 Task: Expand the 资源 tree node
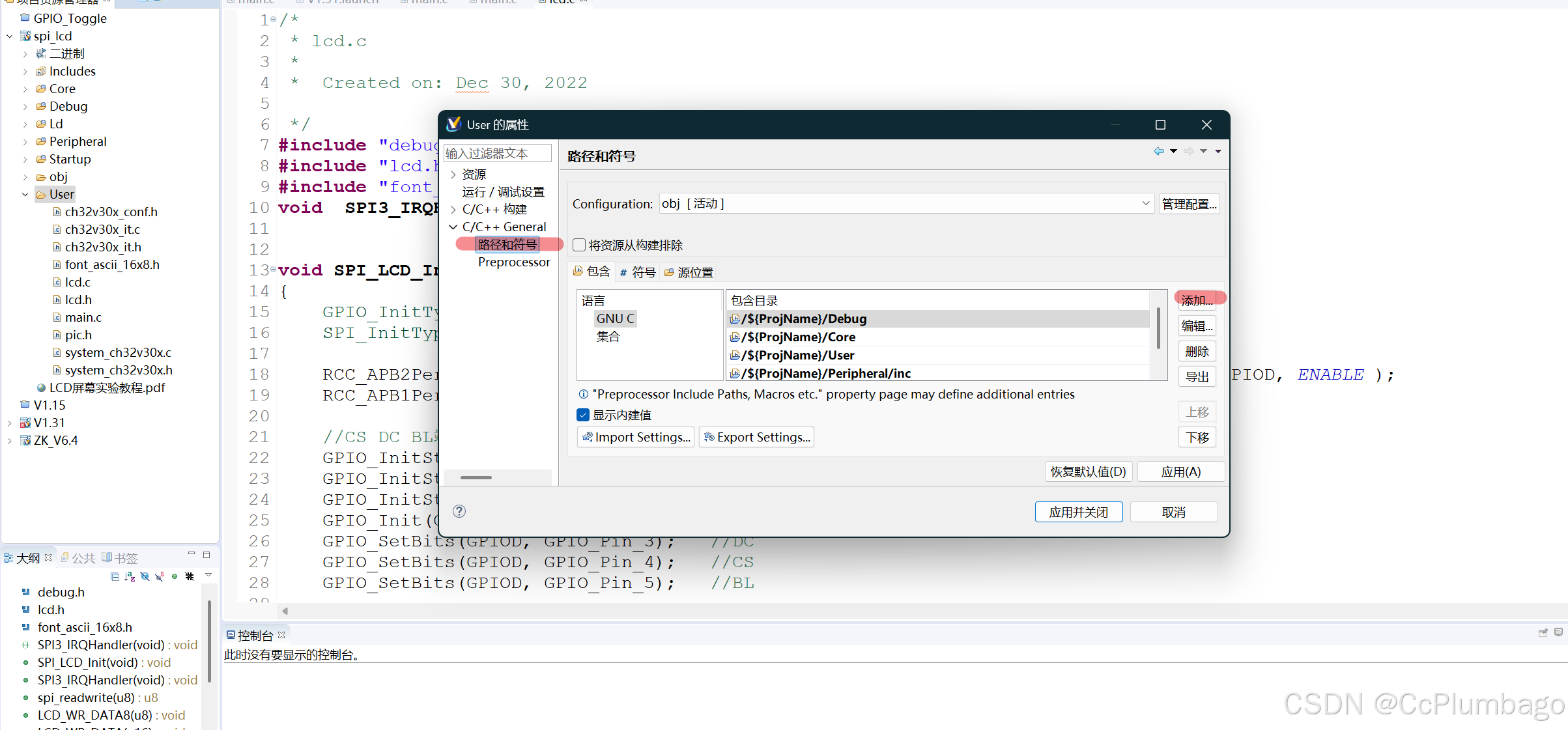tap(453, 175)
